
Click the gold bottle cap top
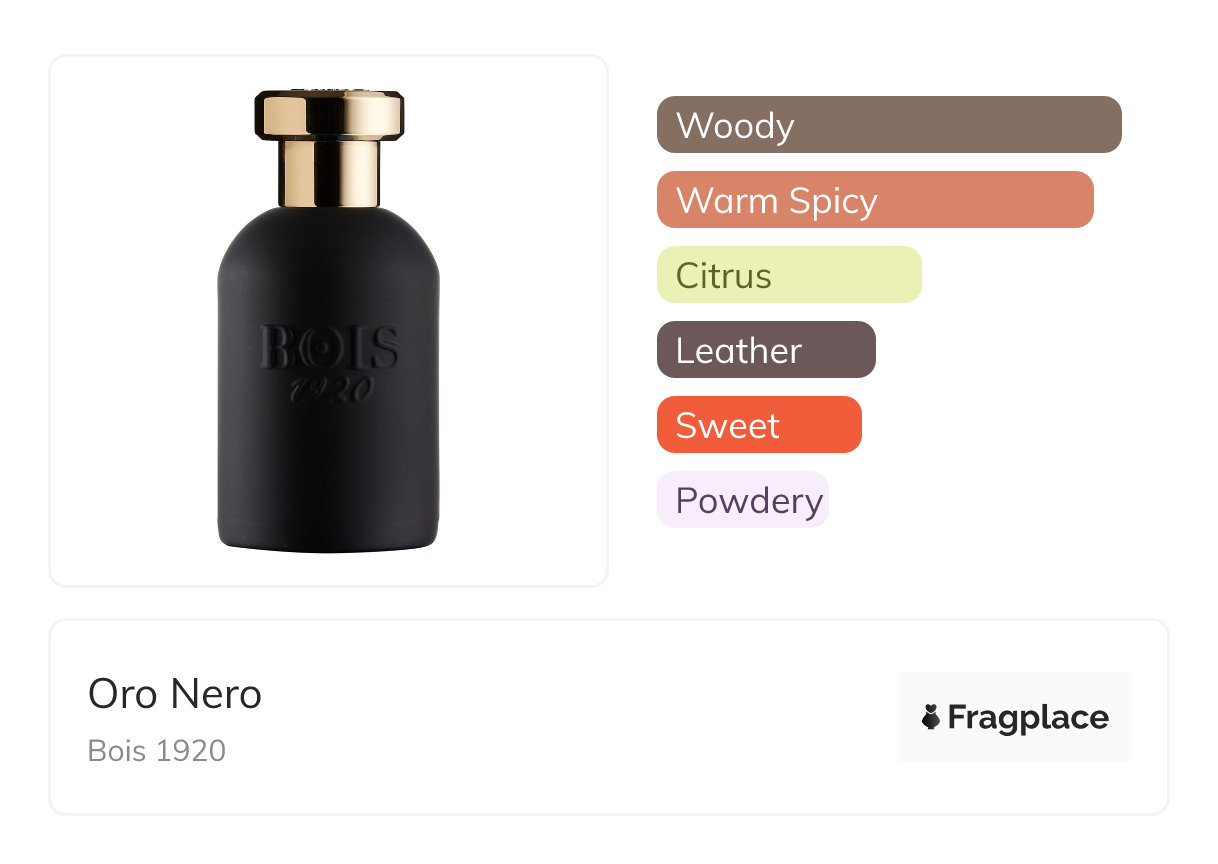click(x=329, y=114)
